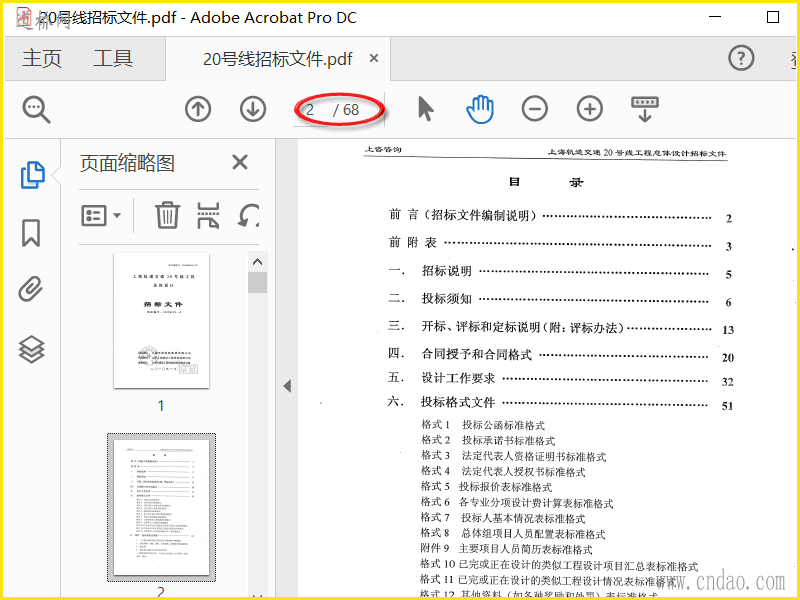Open the bookmarks panel icon
Viewport: 800px width, 600px height.
coord(31,233)
